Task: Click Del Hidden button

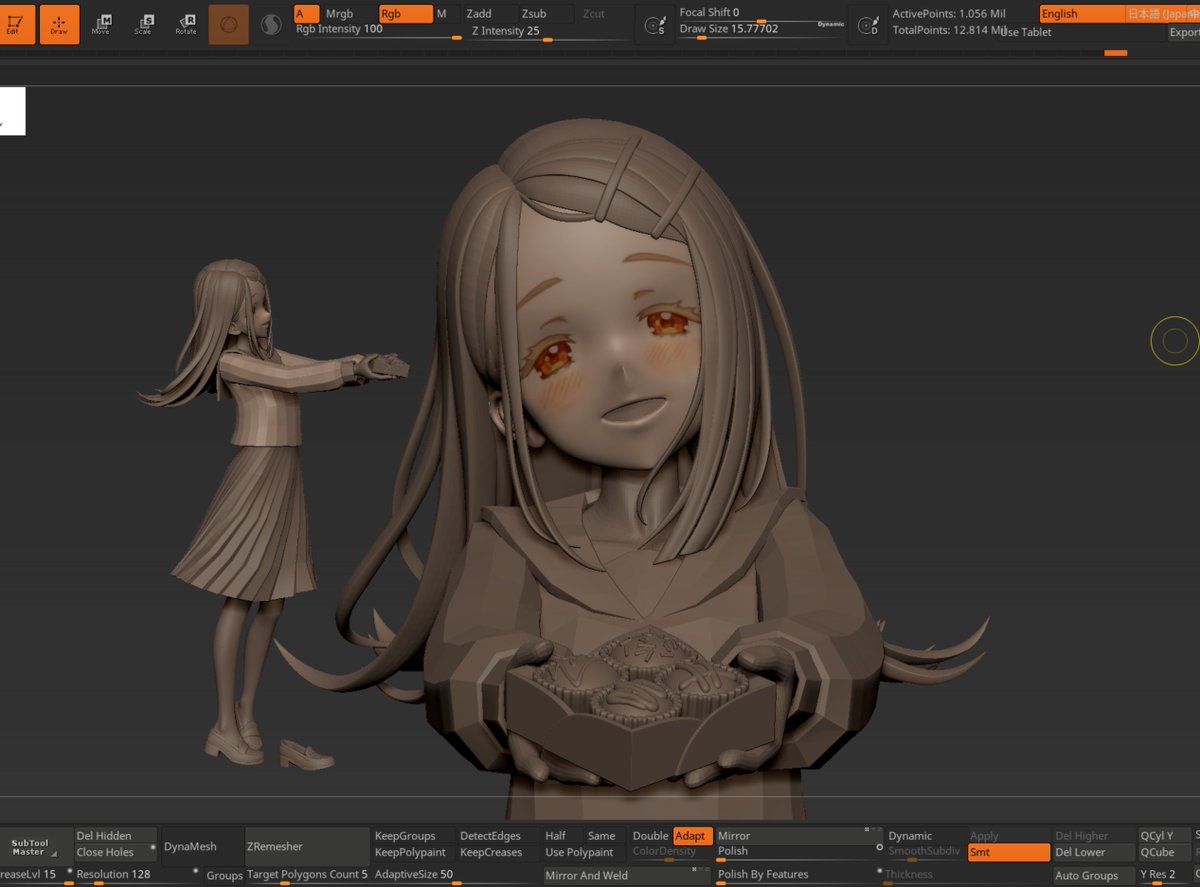Action: point(116,836)
